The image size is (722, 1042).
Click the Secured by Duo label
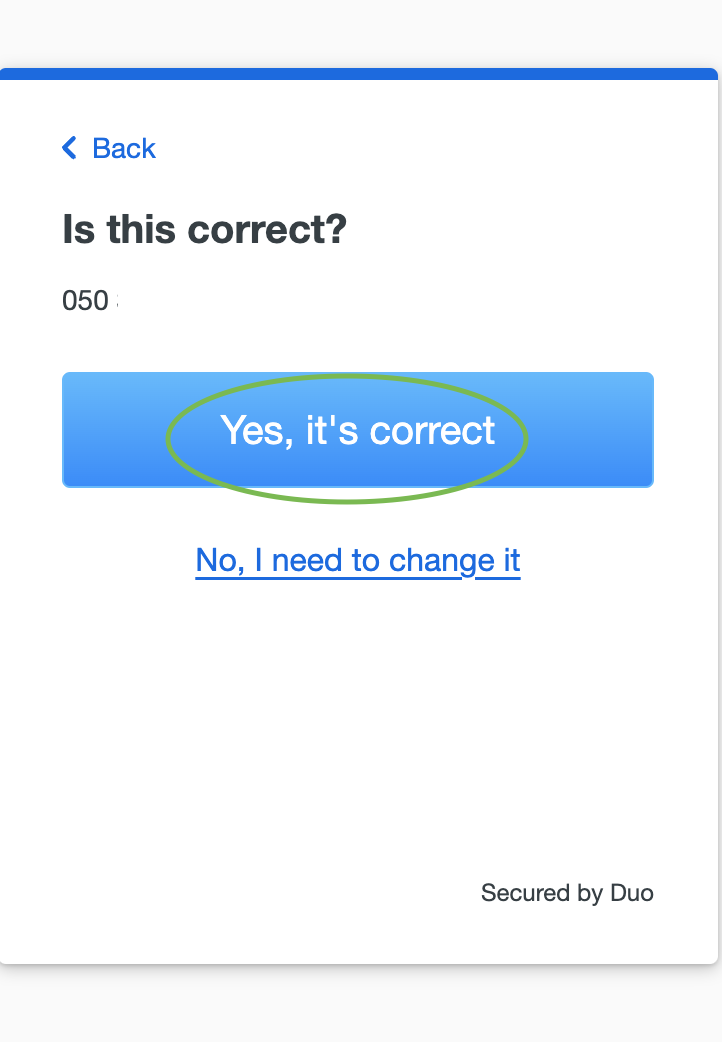point(567,893)
